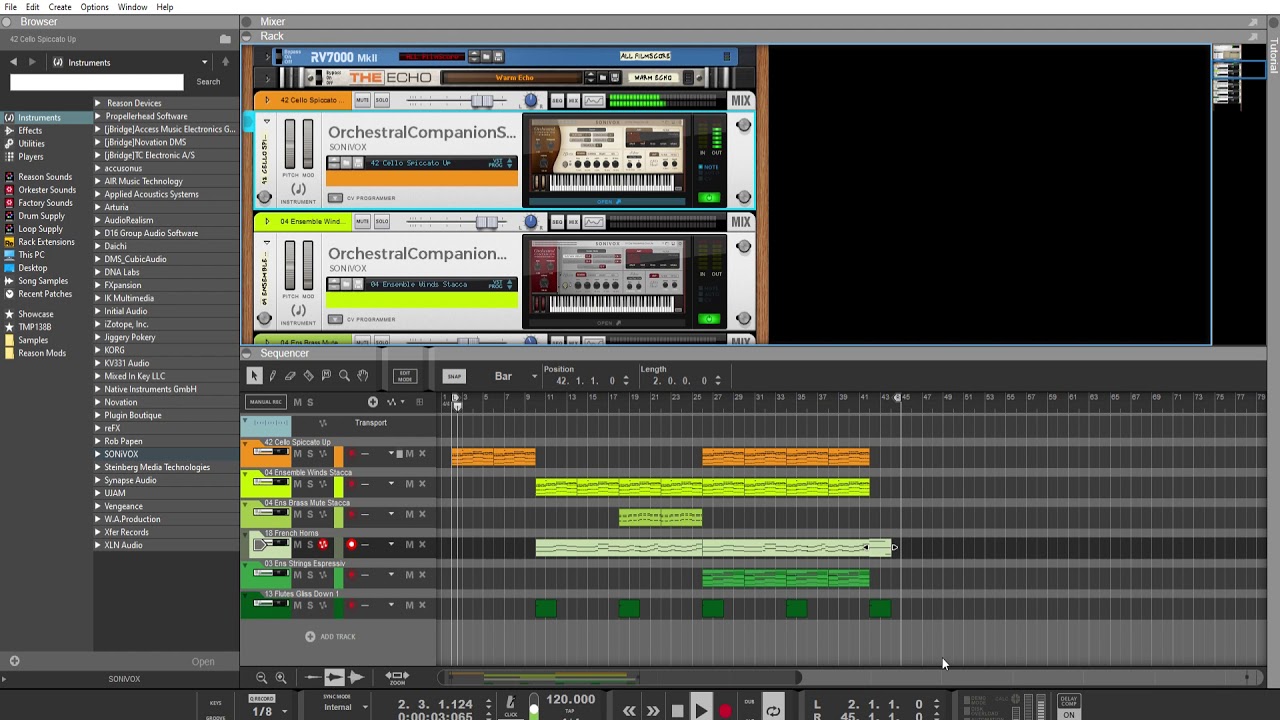
Task: Expand the Arturia folder in browser
Action: pyautogui.click(x=98, y=207)
